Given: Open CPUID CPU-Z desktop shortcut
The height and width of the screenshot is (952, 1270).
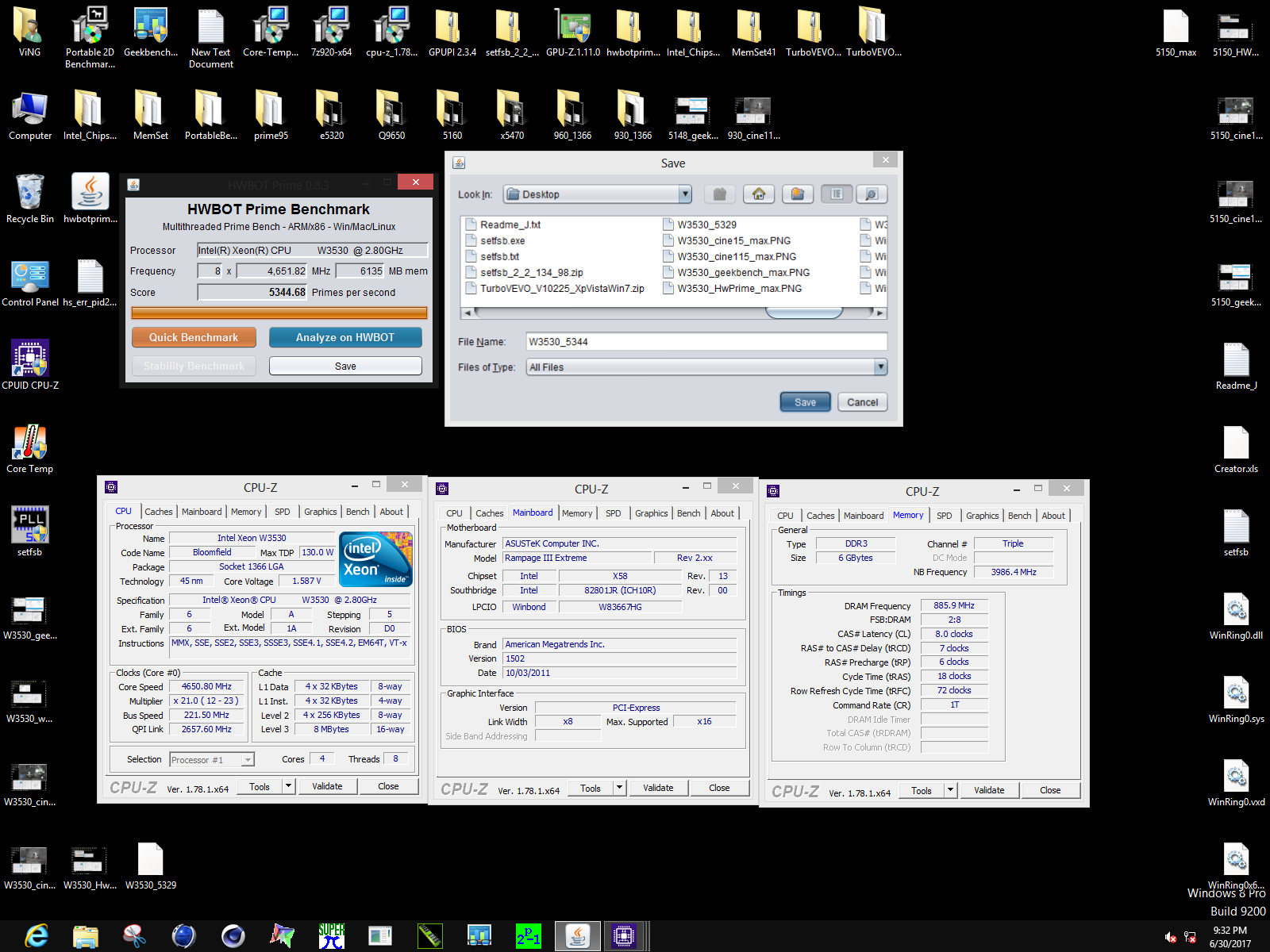Looking at the screenshot, I should [x=30, y=365].
